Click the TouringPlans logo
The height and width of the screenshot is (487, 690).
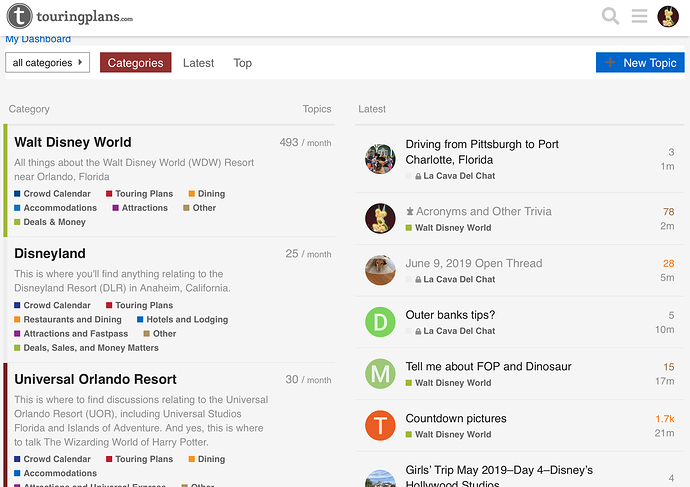(70, 16)
